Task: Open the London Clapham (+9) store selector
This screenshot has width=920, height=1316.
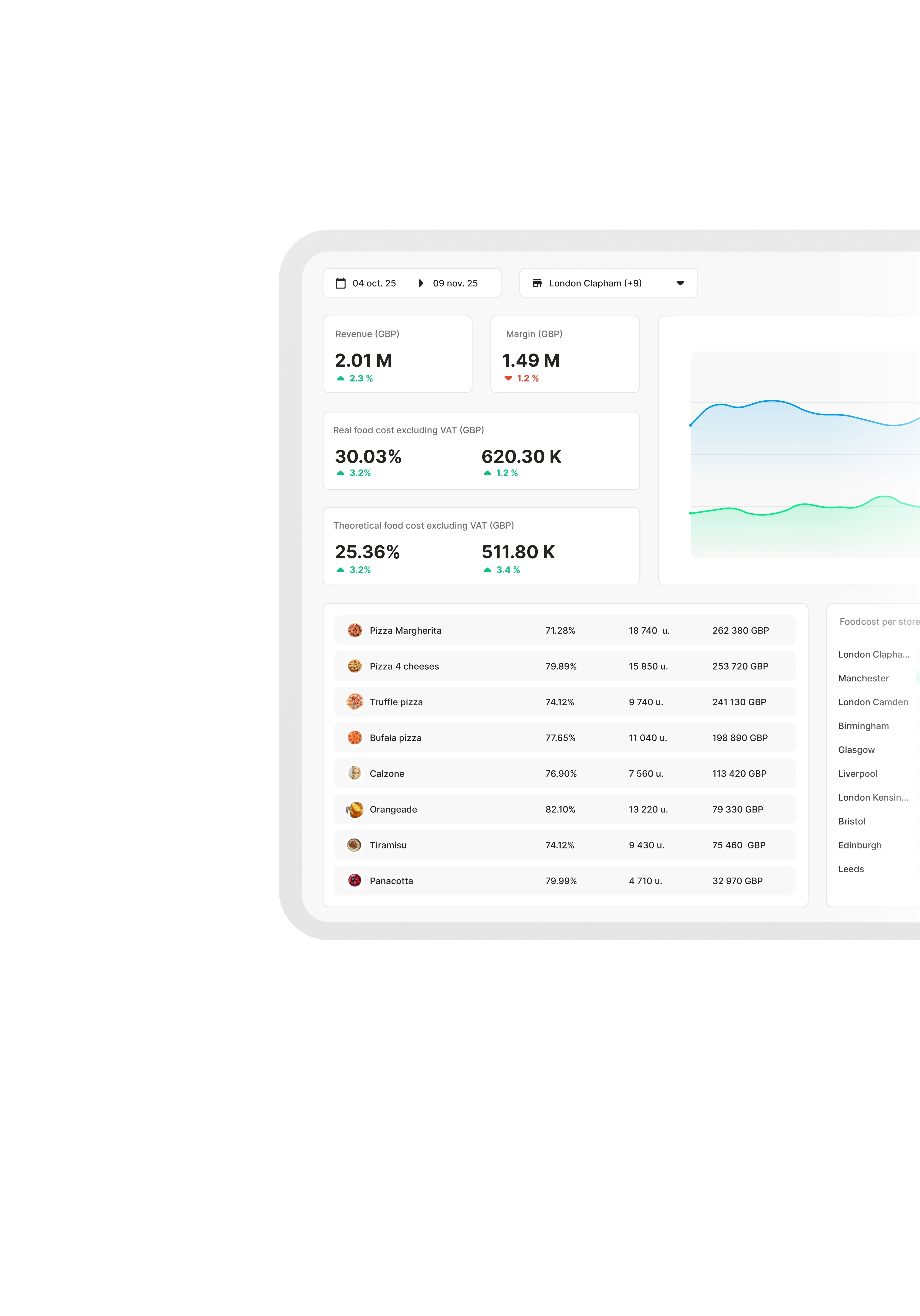Action: click(x=608, y=283)
